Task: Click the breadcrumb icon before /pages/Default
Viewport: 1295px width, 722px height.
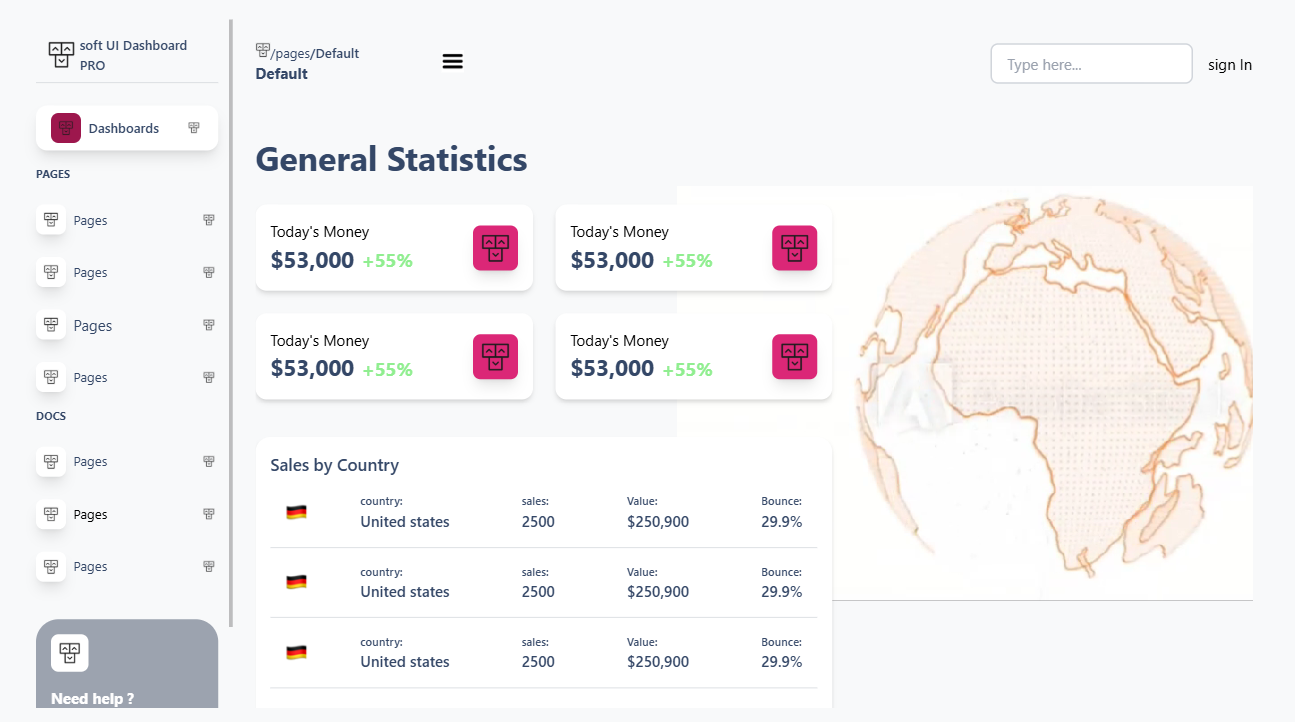Action: coord(263,50)
